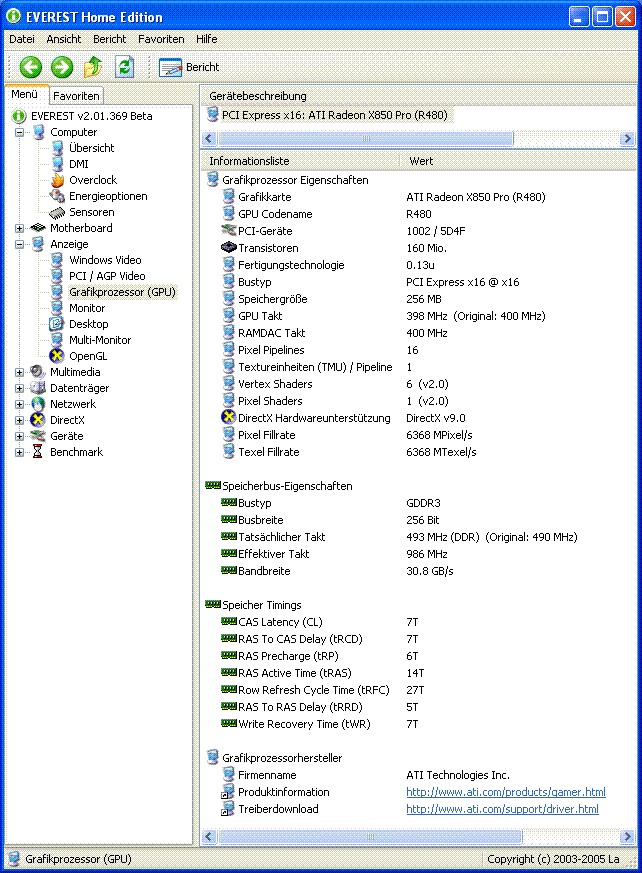Viewport: 642px width, 873px height.
Task: Select Monitor tree item
Action: 87,308
